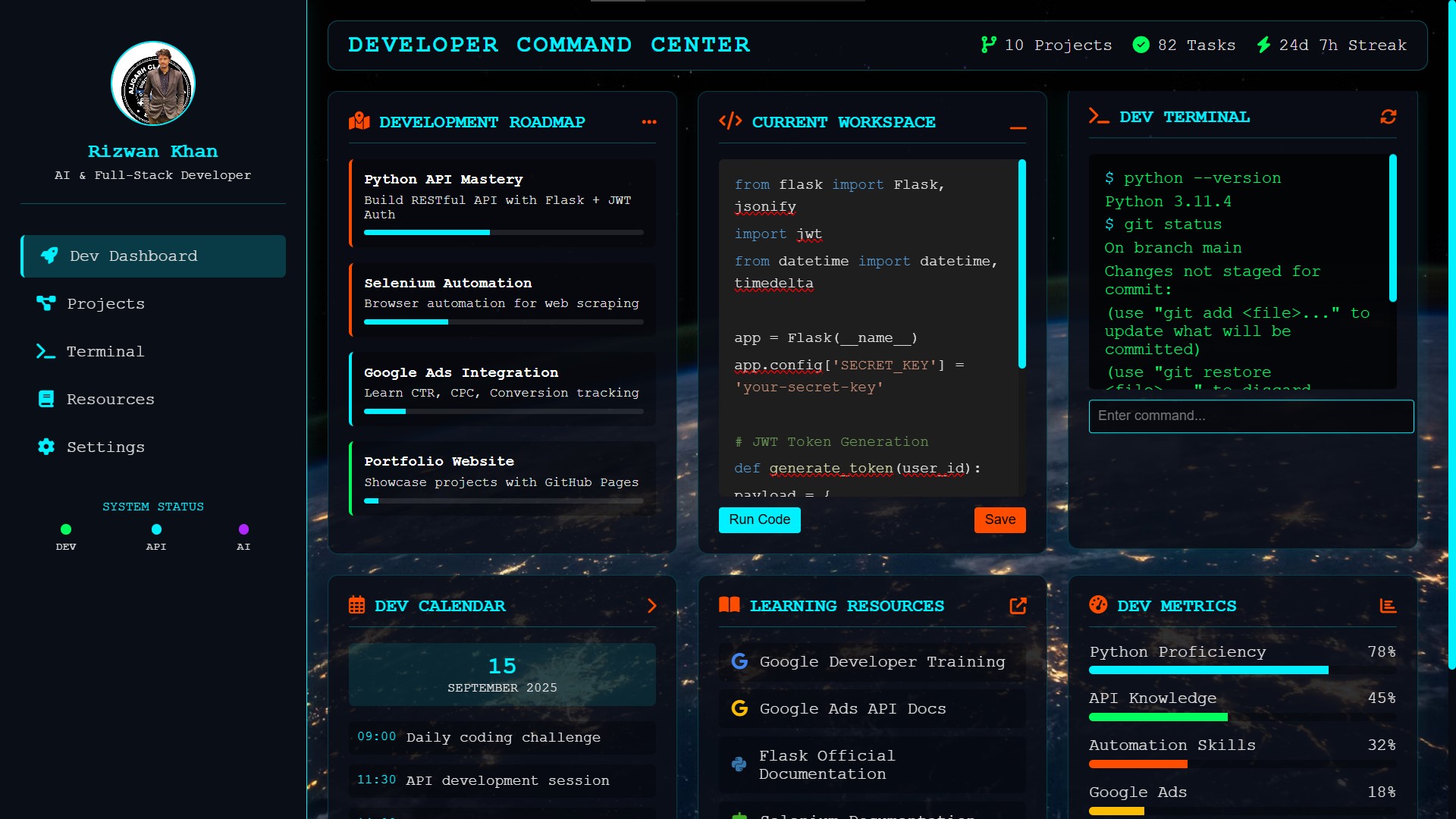This screenshot has width=1456, height=819.
Task: Click the Dev Metrics chart icon
Action: pyautogui.click(x=1388, y=606)
